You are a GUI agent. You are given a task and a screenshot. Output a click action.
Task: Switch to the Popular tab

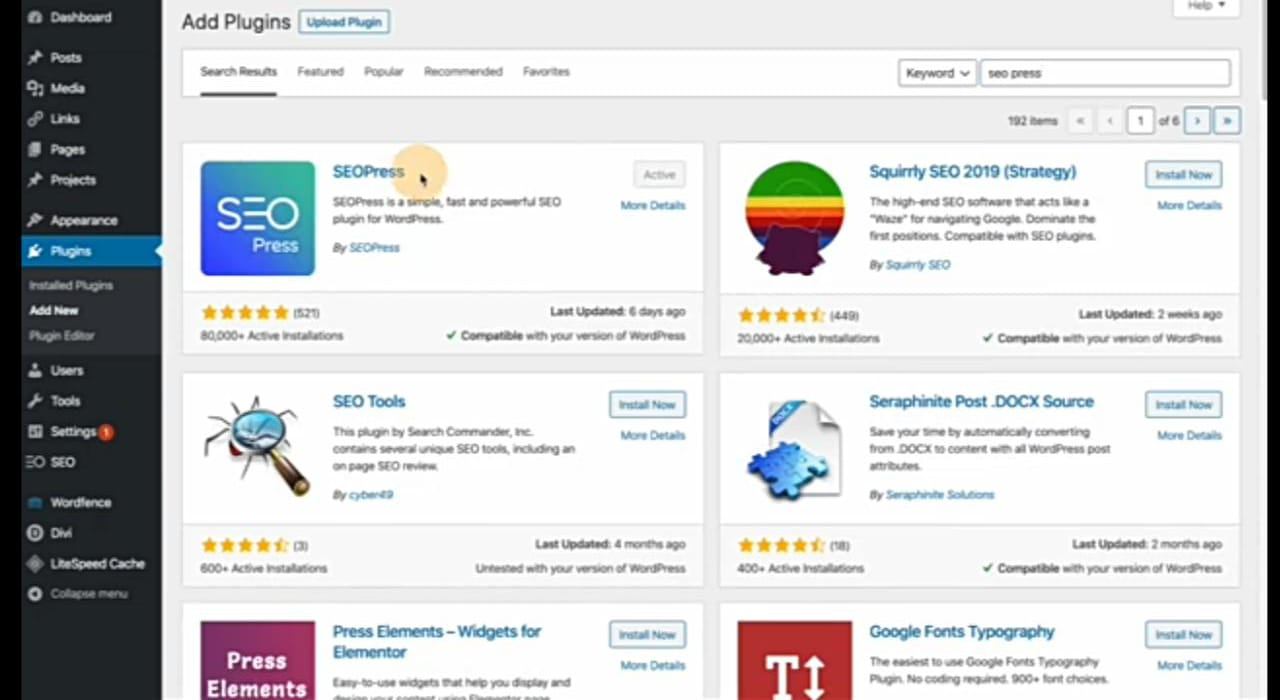(383, 72)
